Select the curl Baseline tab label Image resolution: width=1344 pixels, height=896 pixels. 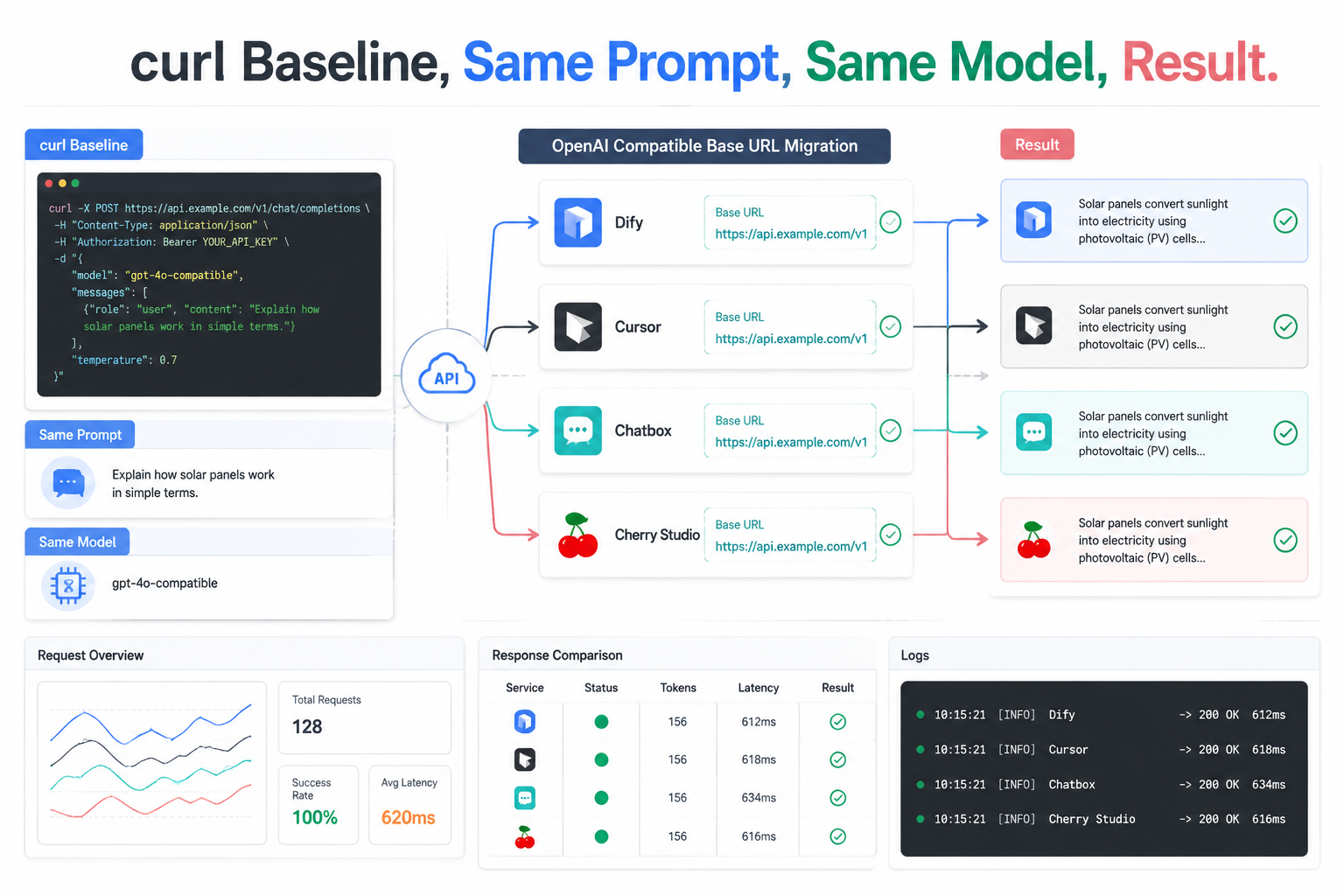84,145
